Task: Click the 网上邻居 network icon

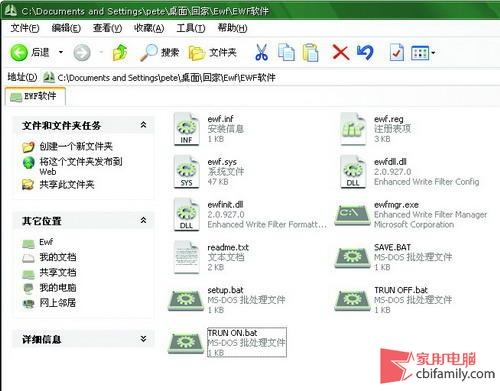Action: 28,303
